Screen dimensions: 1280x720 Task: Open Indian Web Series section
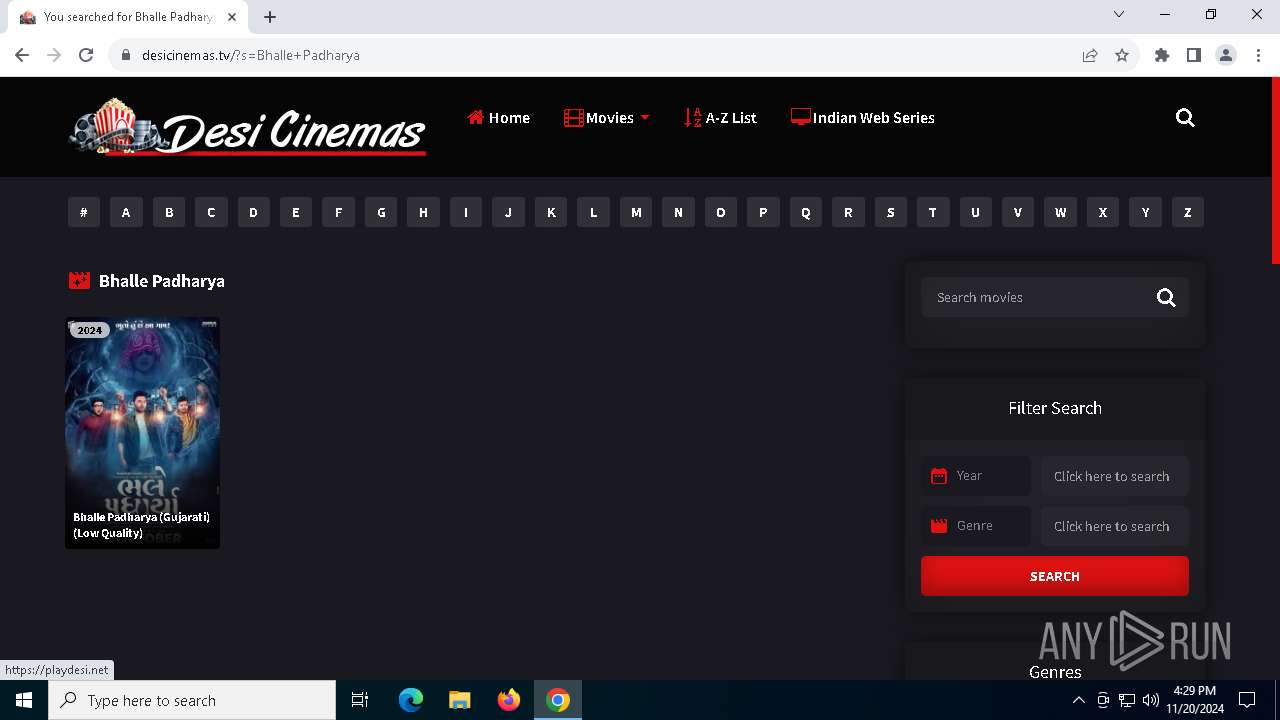click(862, 118)
